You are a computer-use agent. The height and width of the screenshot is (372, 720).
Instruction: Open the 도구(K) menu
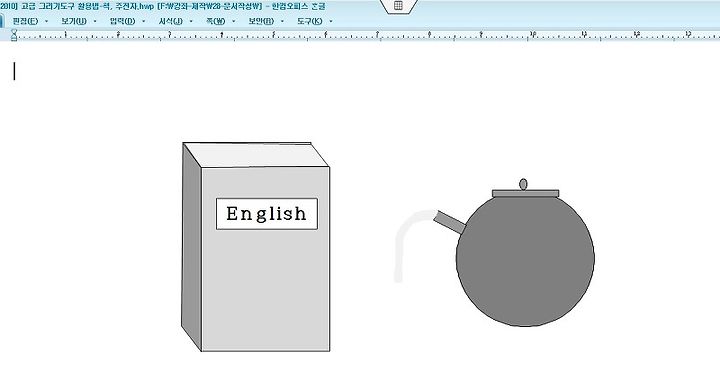[x=309, y=21]
